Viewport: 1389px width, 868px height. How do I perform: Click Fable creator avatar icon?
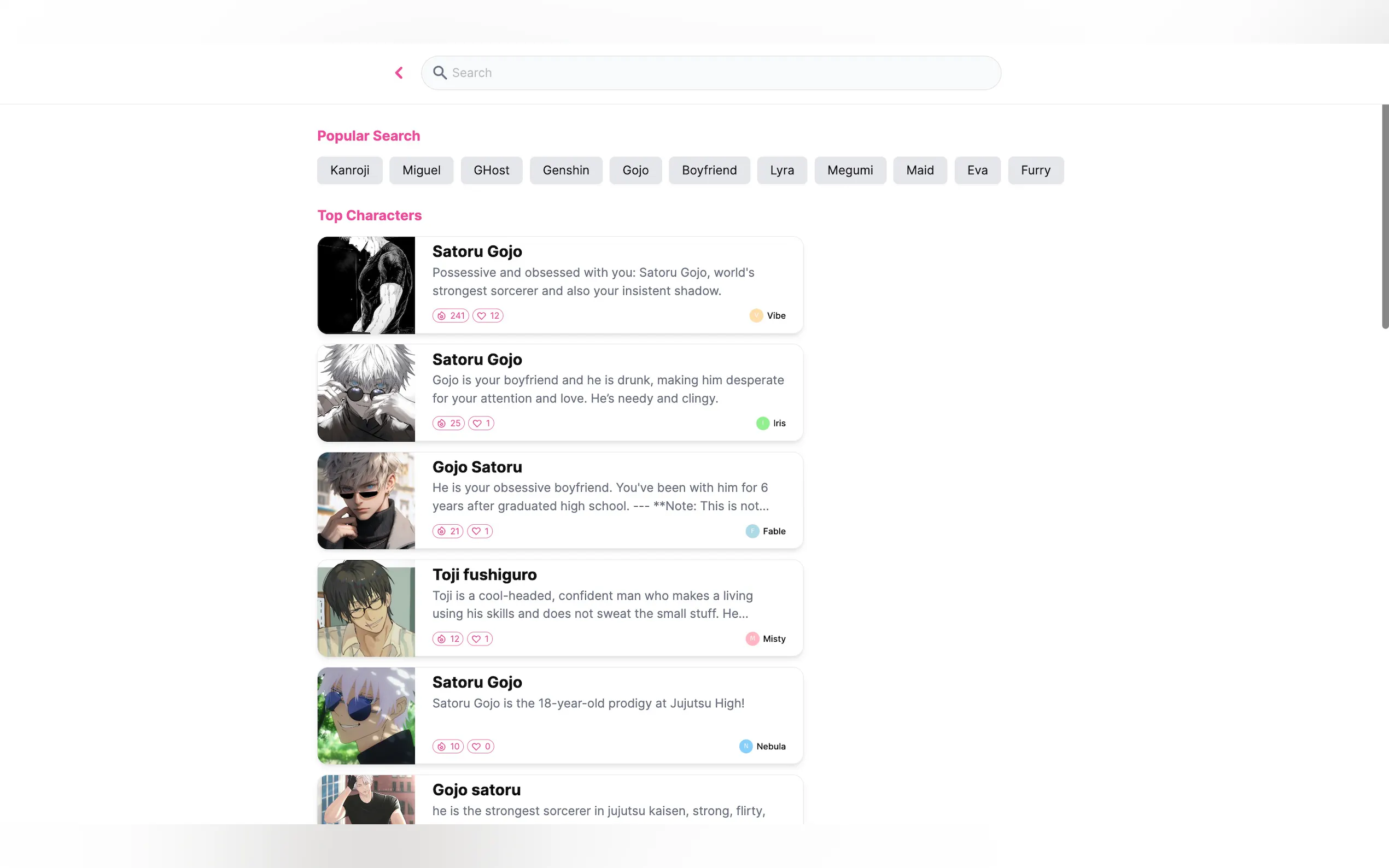coord(751,531)
